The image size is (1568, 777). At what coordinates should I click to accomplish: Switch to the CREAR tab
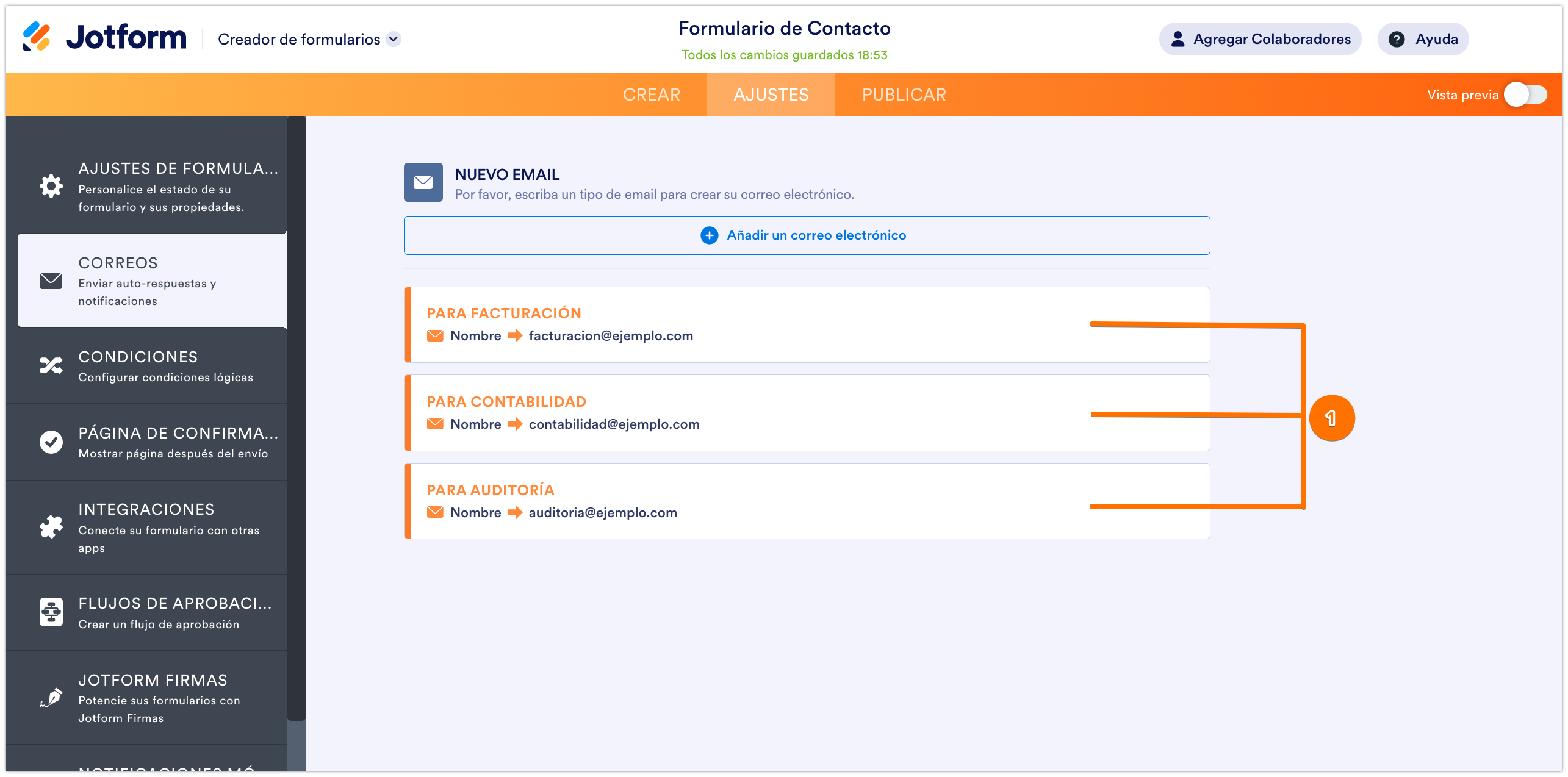[x=651, y=95]
